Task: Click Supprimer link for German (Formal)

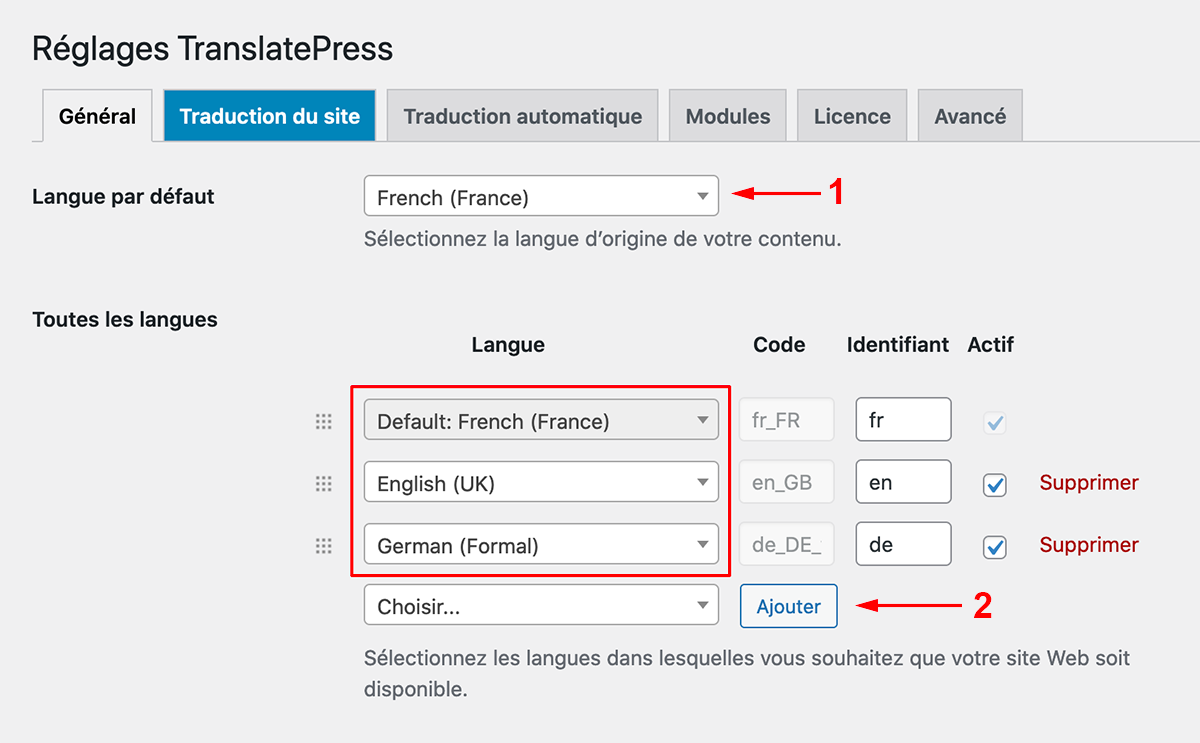Action: pos(1088,545)
